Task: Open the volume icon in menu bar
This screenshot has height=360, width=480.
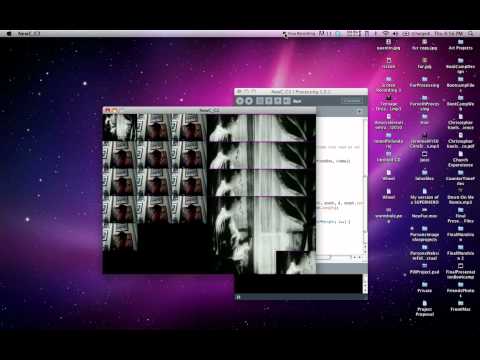Action: [x=395, y=34]
